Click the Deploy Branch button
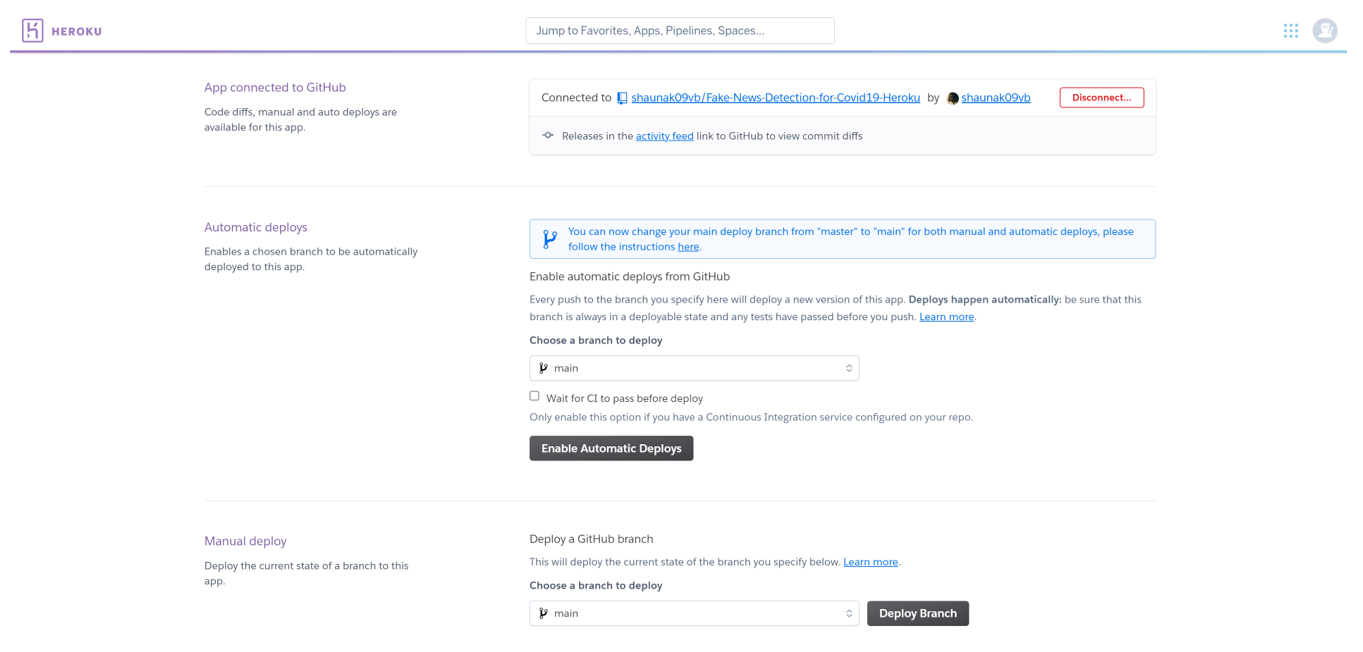This screenshot has width=1363, height=652. 917,613
